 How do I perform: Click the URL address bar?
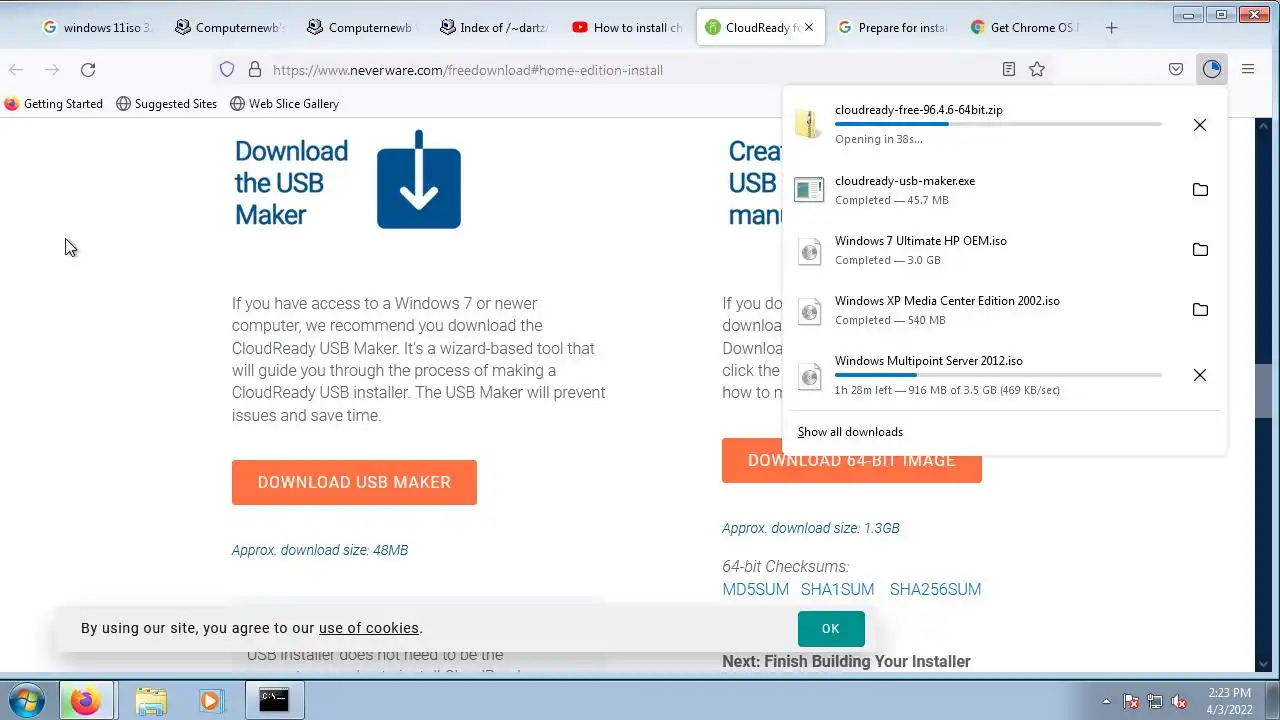(x=630, y=70)
